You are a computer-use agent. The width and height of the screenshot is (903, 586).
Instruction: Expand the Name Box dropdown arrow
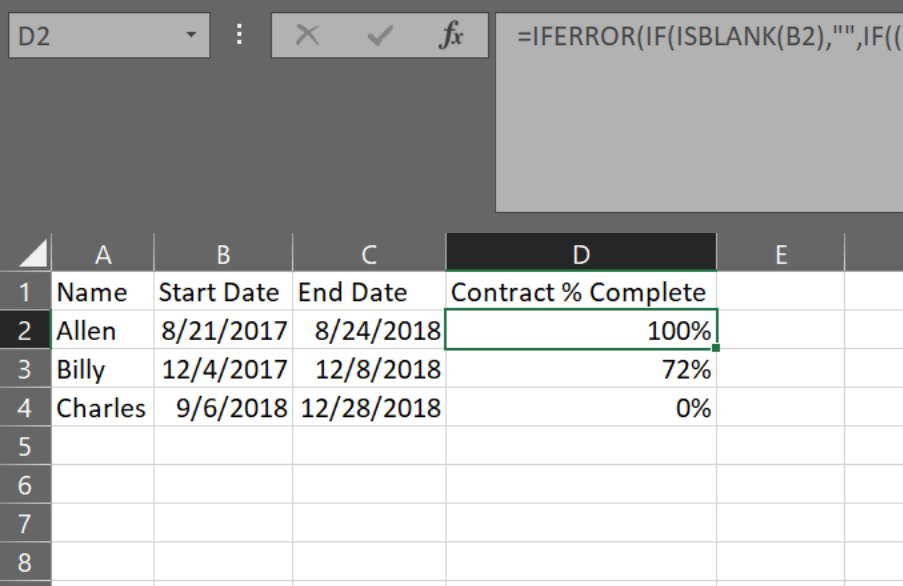click(191, 36)
